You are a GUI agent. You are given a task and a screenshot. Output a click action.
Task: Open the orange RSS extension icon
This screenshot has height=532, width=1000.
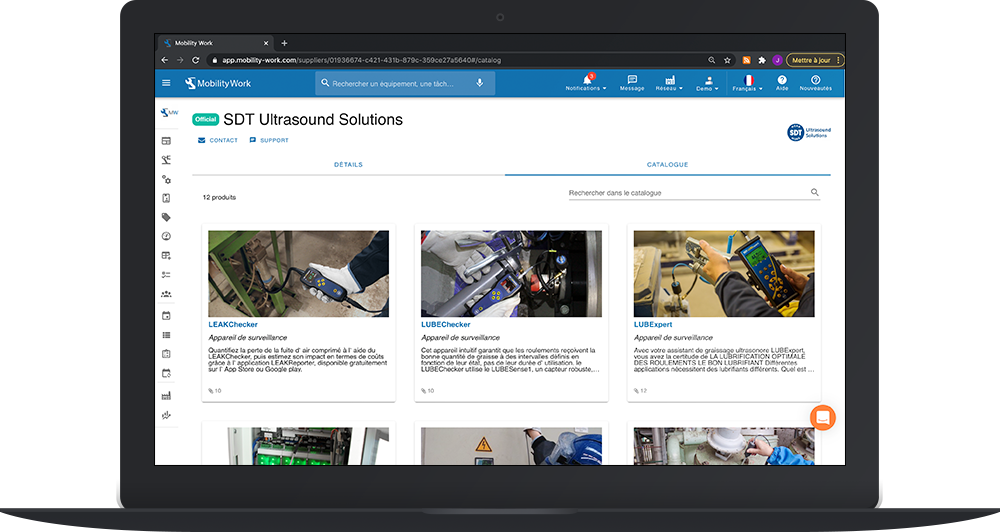pyautogui.click(x=746, y=60)
